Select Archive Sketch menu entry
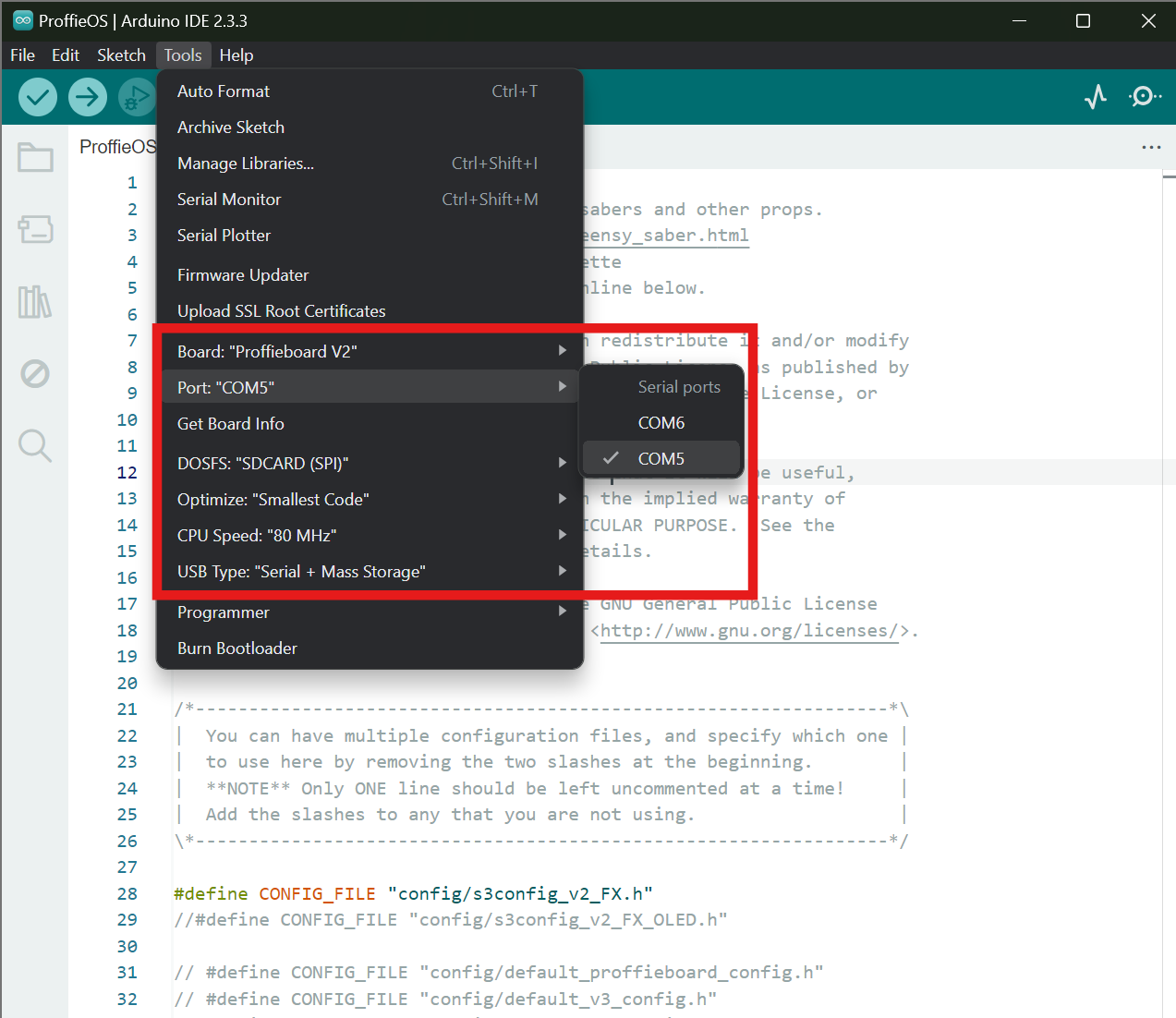 pyautogui.click(x=370, y=127)
